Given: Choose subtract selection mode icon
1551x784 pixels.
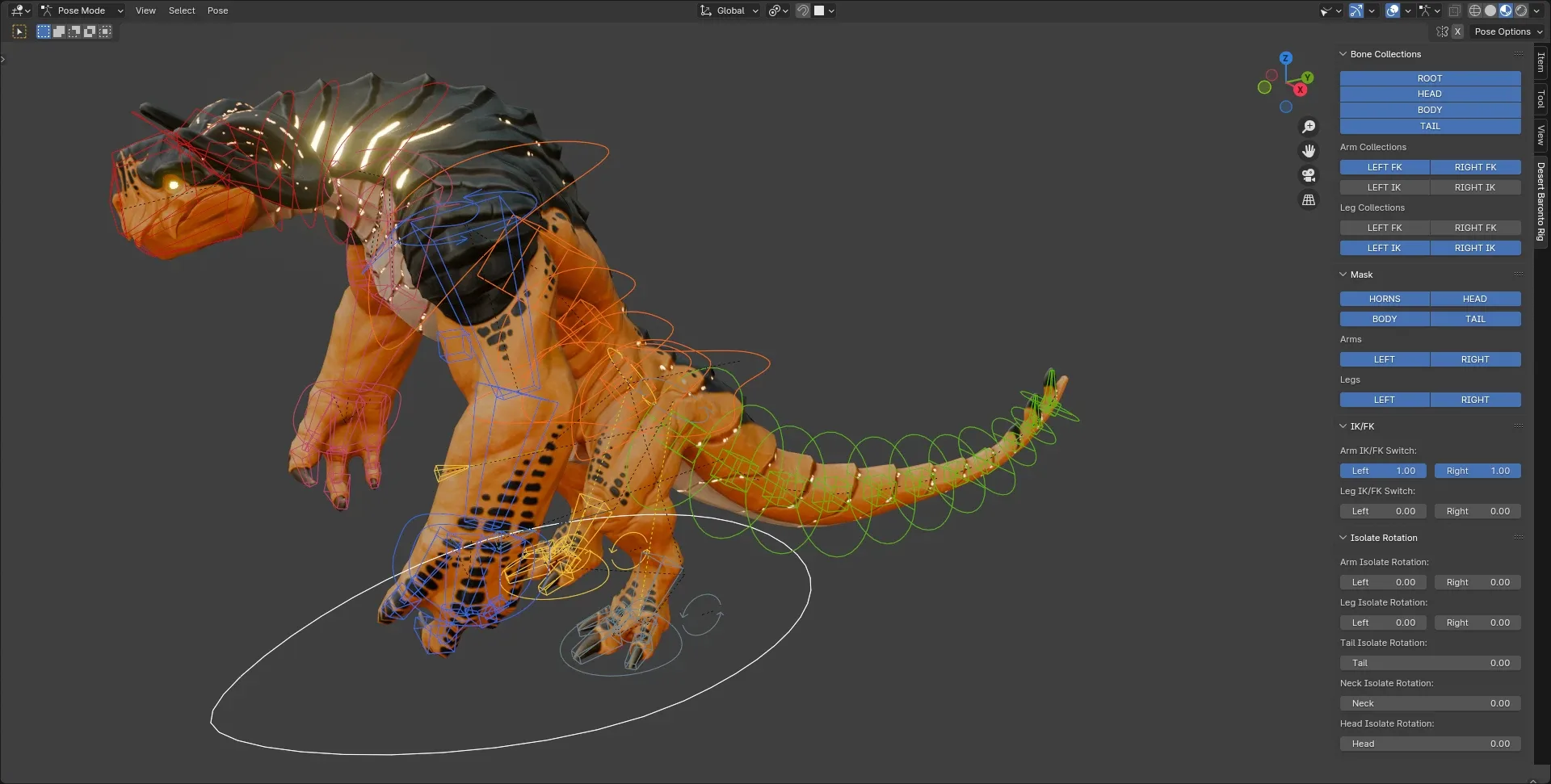Looking at the screenshot, I should [74, 31].
